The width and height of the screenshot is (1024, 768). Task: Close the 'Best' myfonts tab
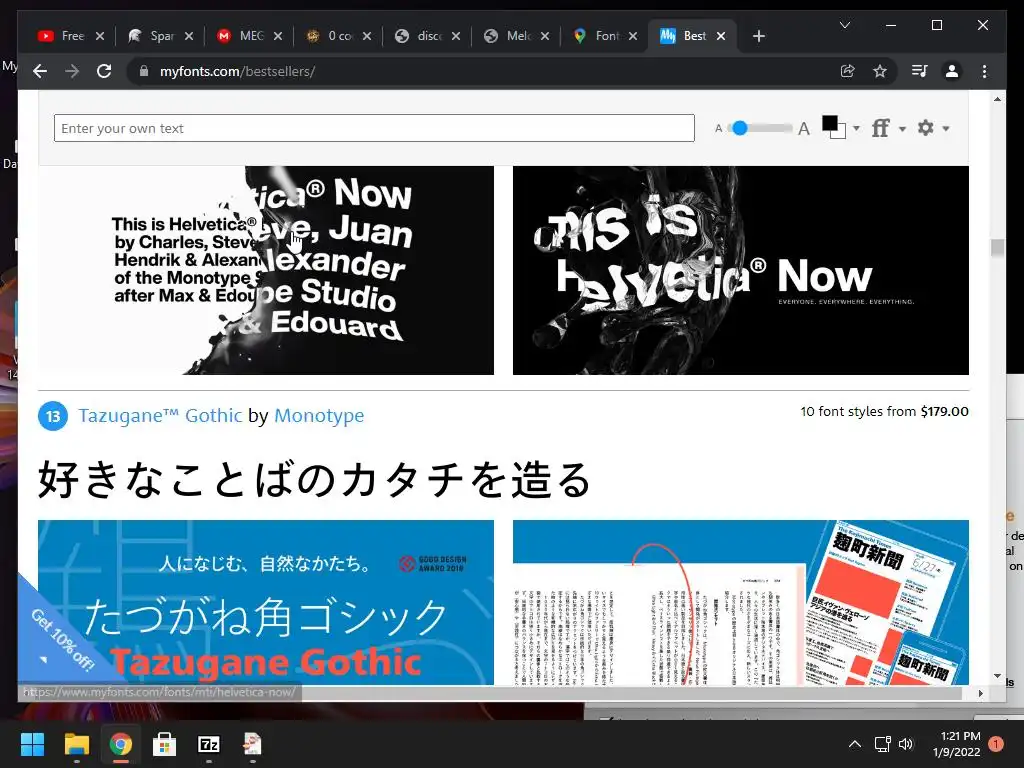pos(721,36)
